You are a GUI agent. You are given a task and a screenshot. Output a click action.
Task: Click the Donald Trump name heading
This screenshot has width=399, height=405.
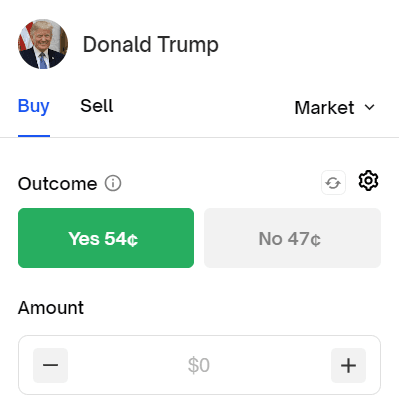(x=151, y=44)
